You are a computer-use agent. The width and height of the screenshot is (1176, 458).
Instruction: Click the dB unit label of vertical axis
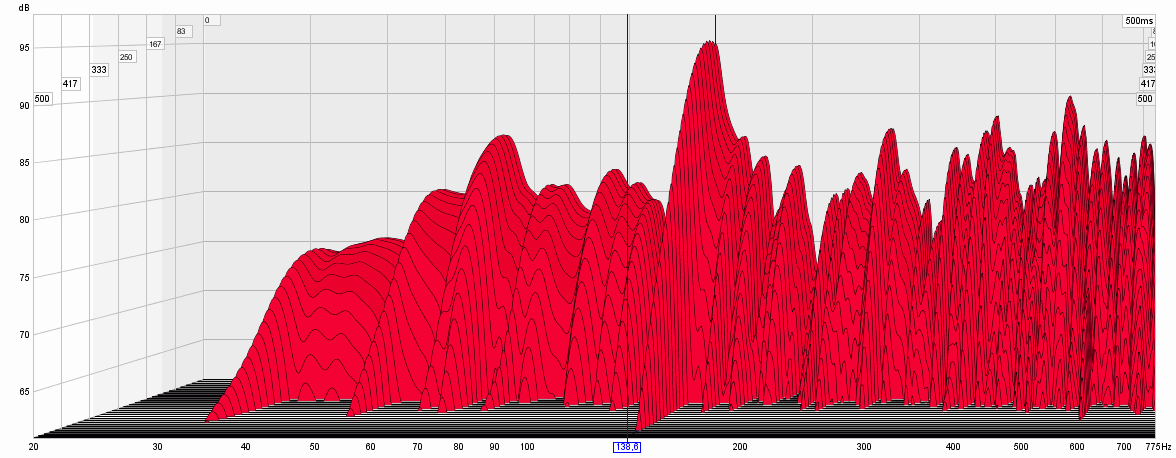pyautogui.click(x=23, y=8)
